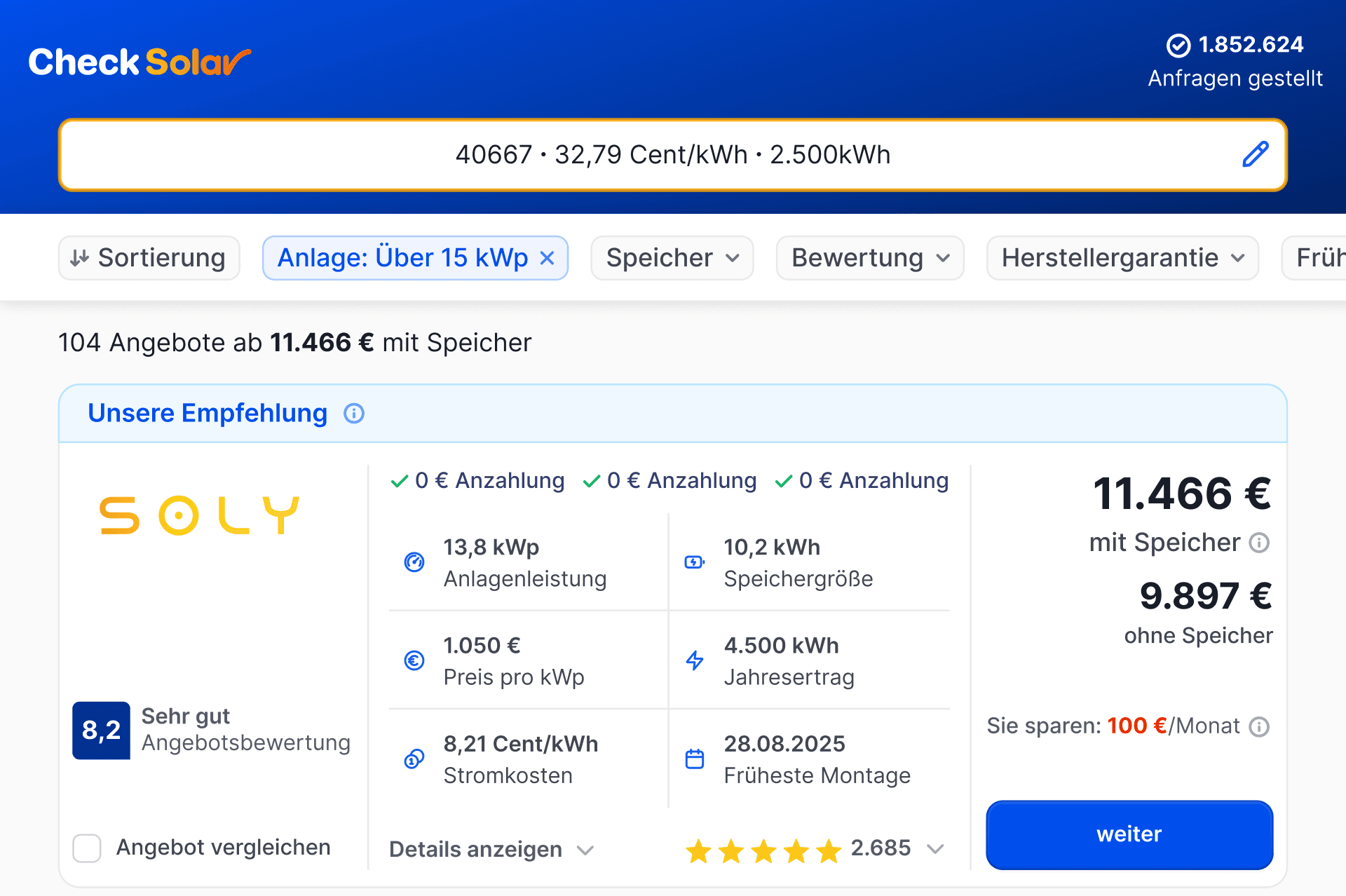
Task: Tick the Angebot vergleichen checkbox
Action: point(87,848)
